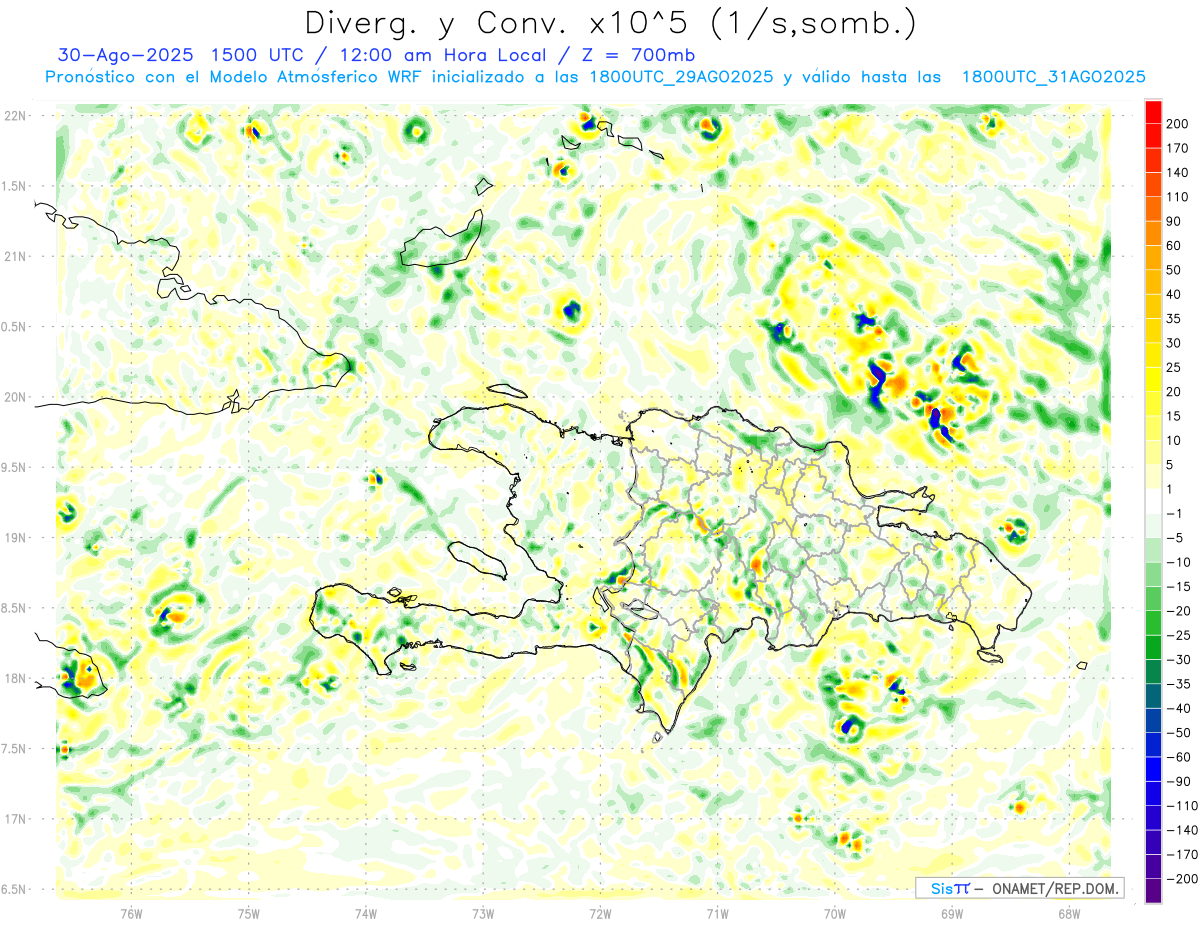Click the colorbar value '-110'

tap(1182, 806)
